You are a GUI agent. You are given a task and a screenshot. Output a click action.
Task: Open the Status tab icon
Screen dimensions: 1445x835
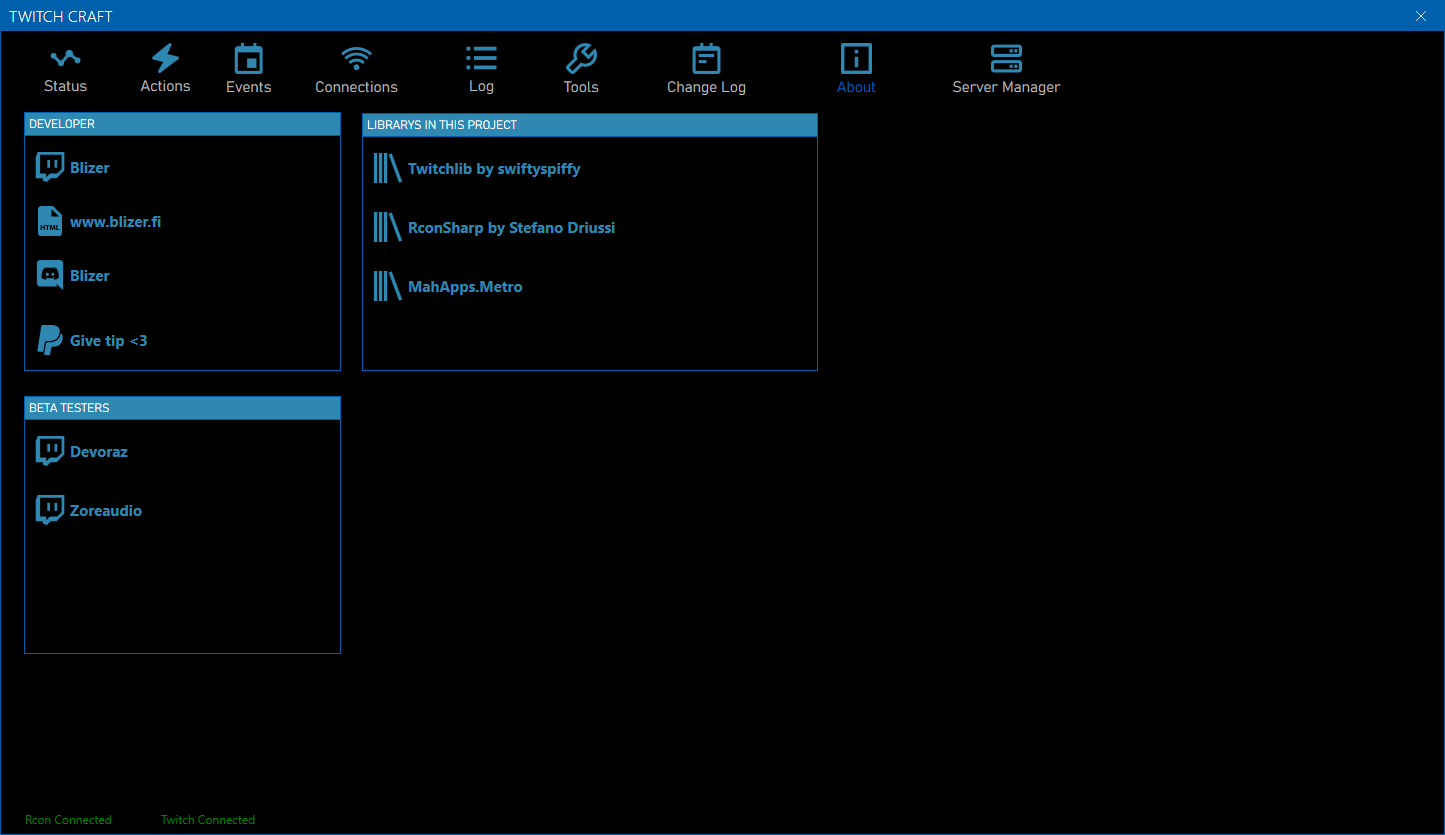pyautogui.click(x=65, y=59)
